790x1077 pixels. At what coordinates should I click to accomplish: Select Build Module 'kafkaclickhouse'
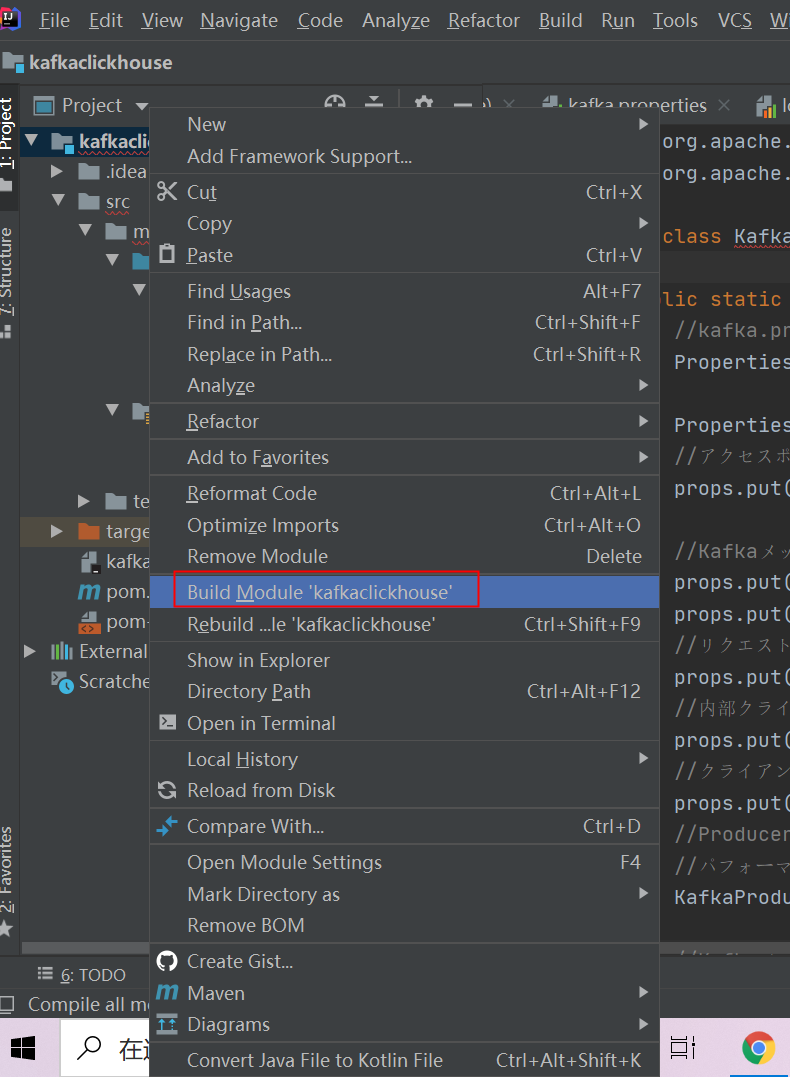[x=404, y=591]
